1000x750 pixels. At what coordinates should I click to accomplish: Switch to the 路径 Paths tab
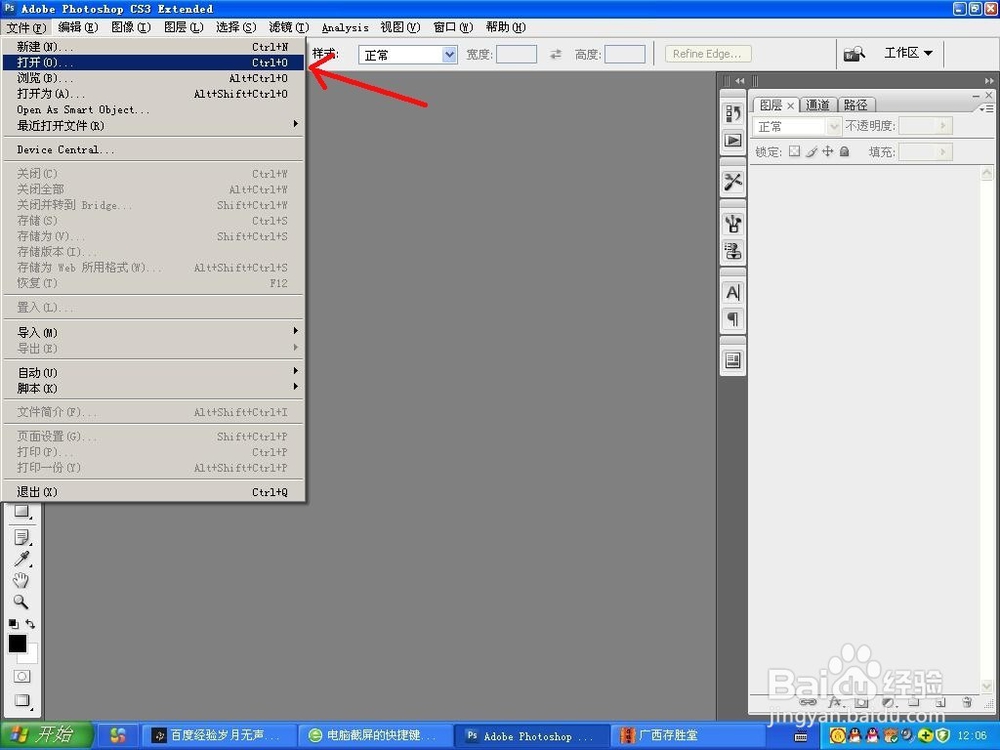point(855,105)
